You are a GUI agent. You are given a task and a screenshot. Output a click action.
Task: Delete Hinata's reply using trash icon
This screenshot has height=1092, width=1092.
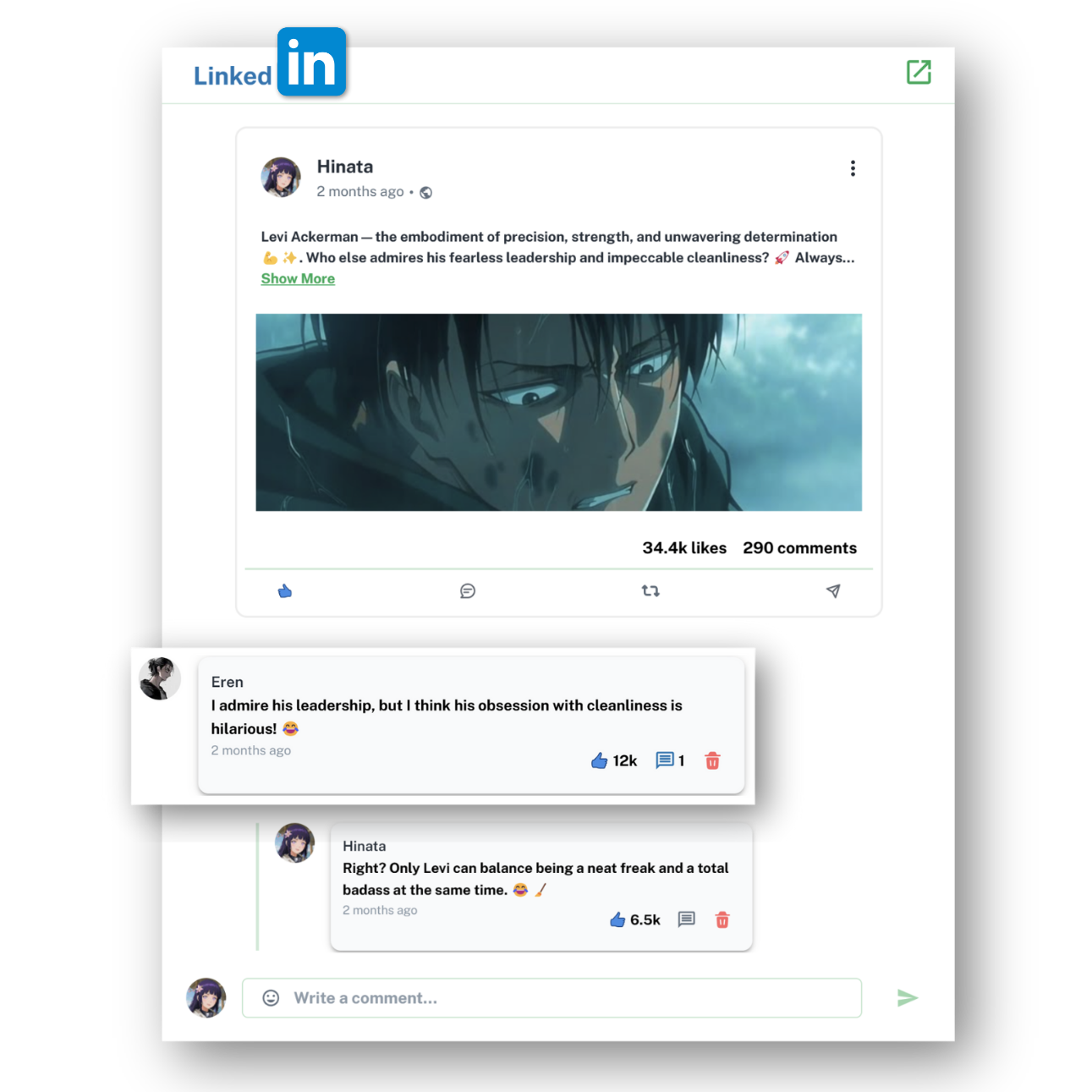pos(722,920)
